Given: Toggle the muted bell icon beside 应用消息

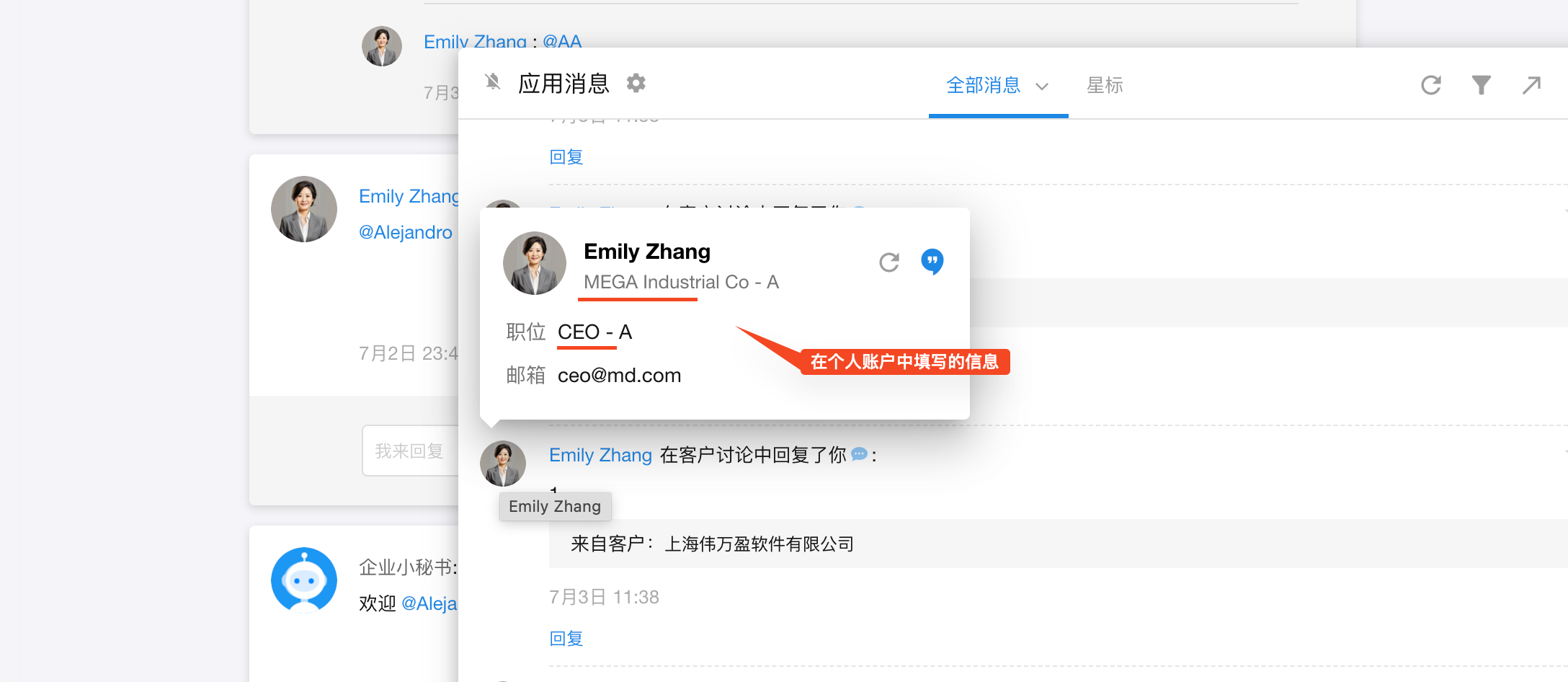Looking at the screenshot, I should (493, 82).
